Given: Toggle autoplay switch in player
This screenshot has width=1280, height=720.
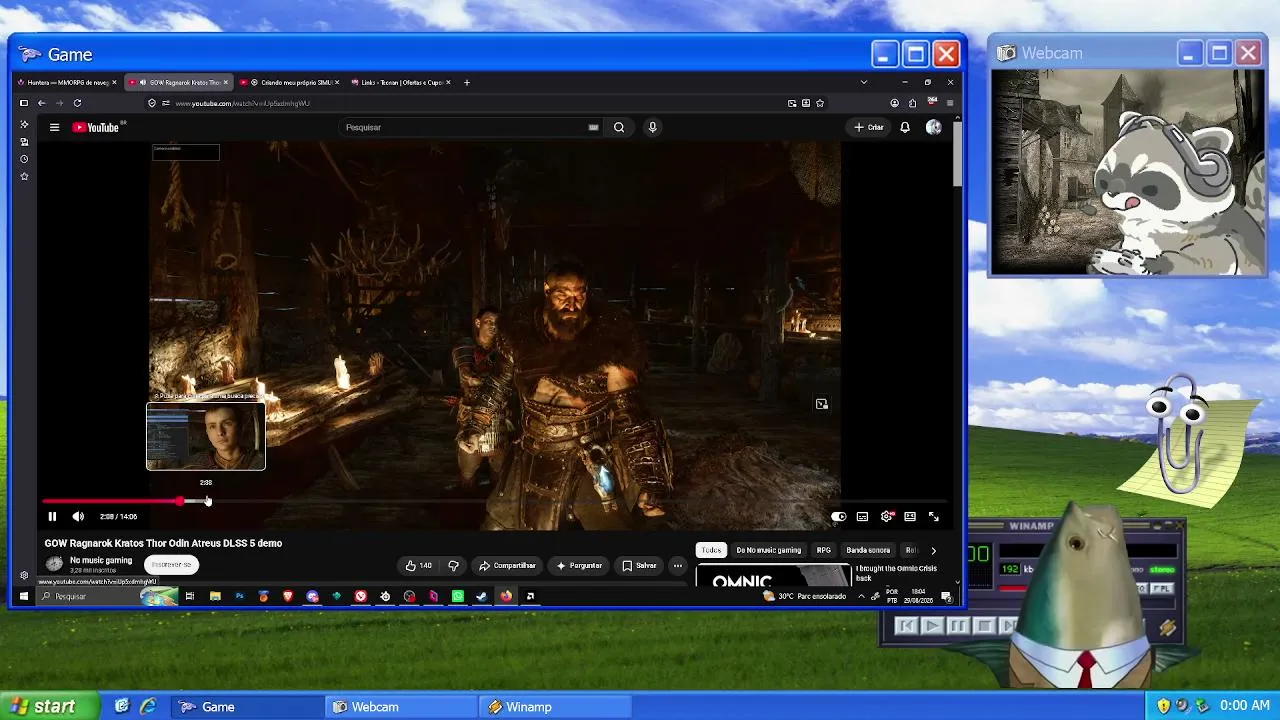Looking at the screenshot, I should click(838, 517).
